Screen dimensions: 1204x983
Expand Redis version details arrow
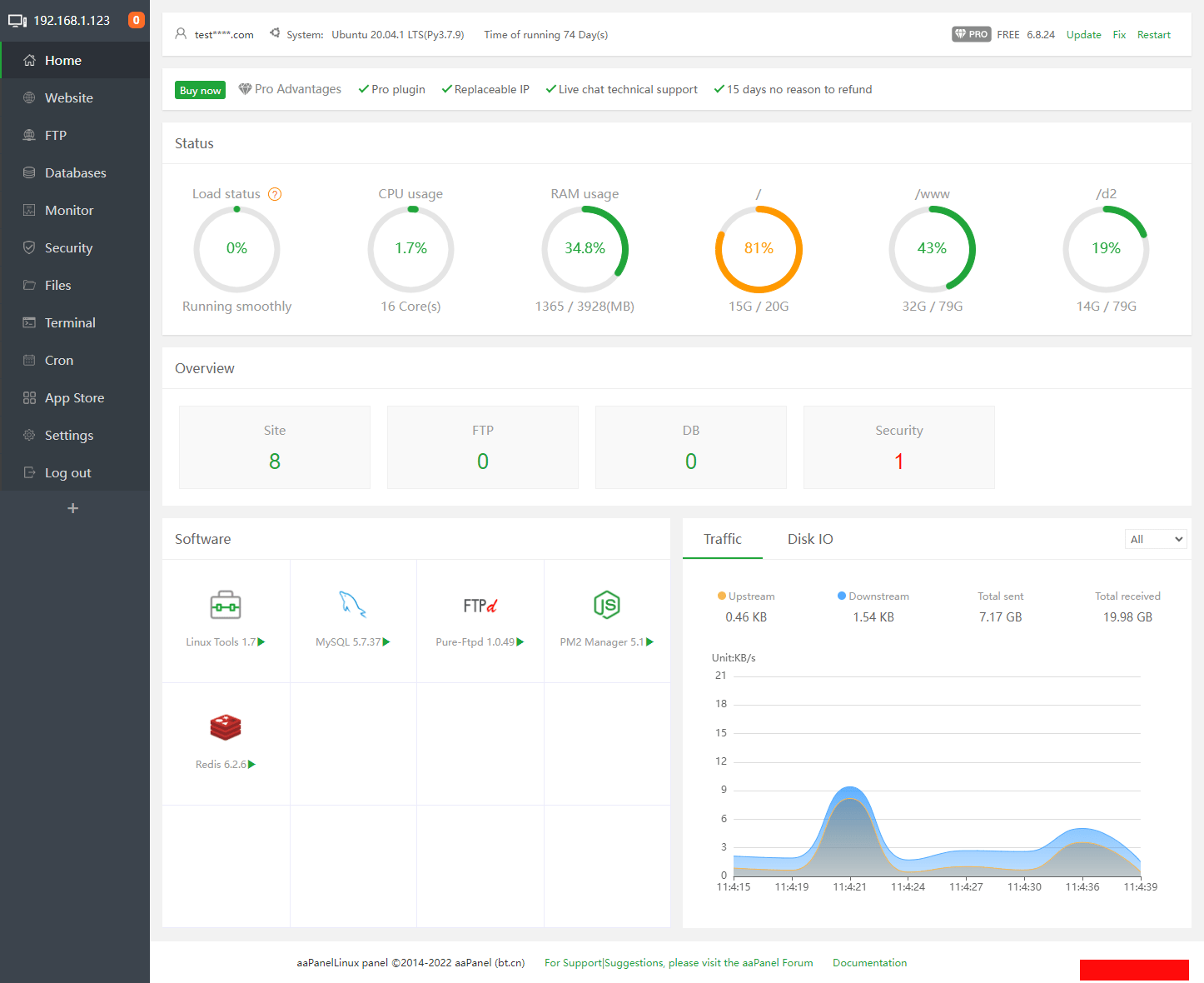(x=252, y=764)
